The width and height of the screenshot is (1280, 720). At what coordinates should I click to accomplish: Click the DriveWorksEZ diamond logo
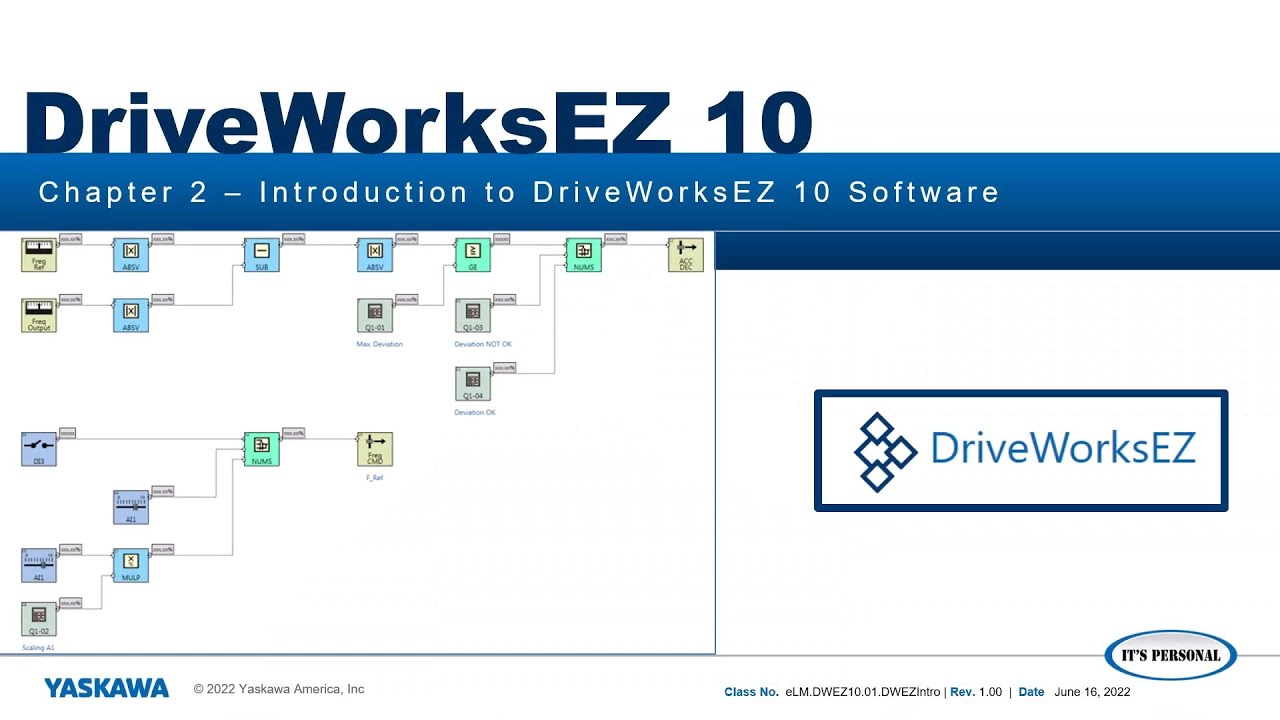pos(885,452)
